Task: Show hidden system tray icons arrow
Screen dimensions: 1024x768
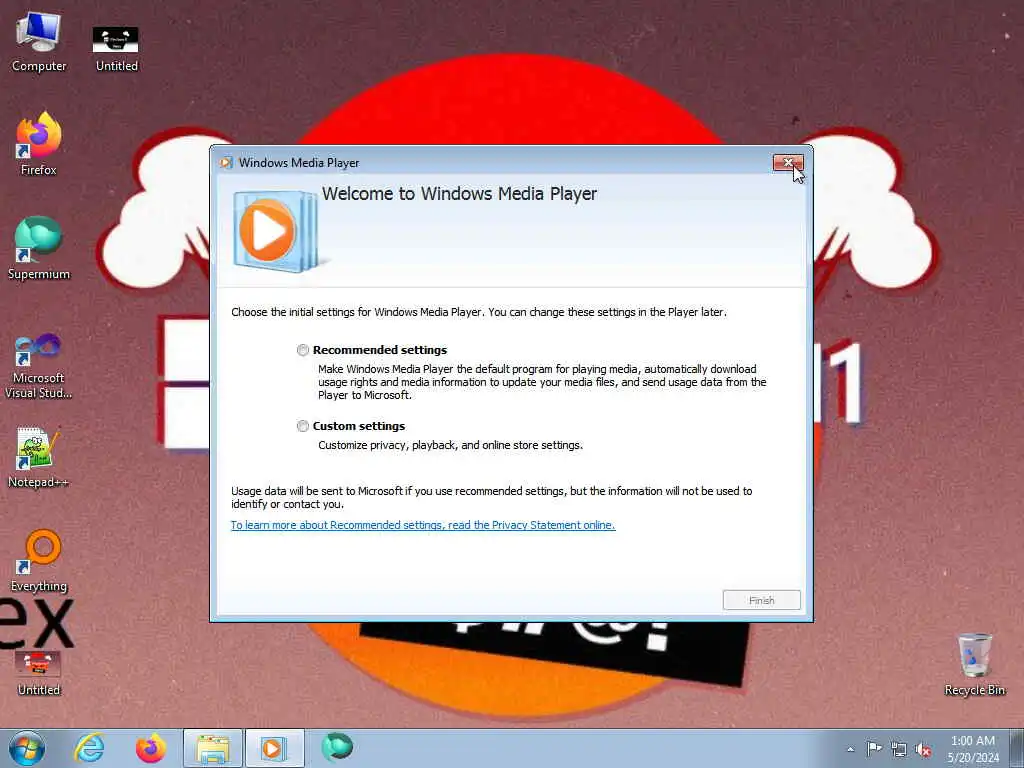Action: 850,749
